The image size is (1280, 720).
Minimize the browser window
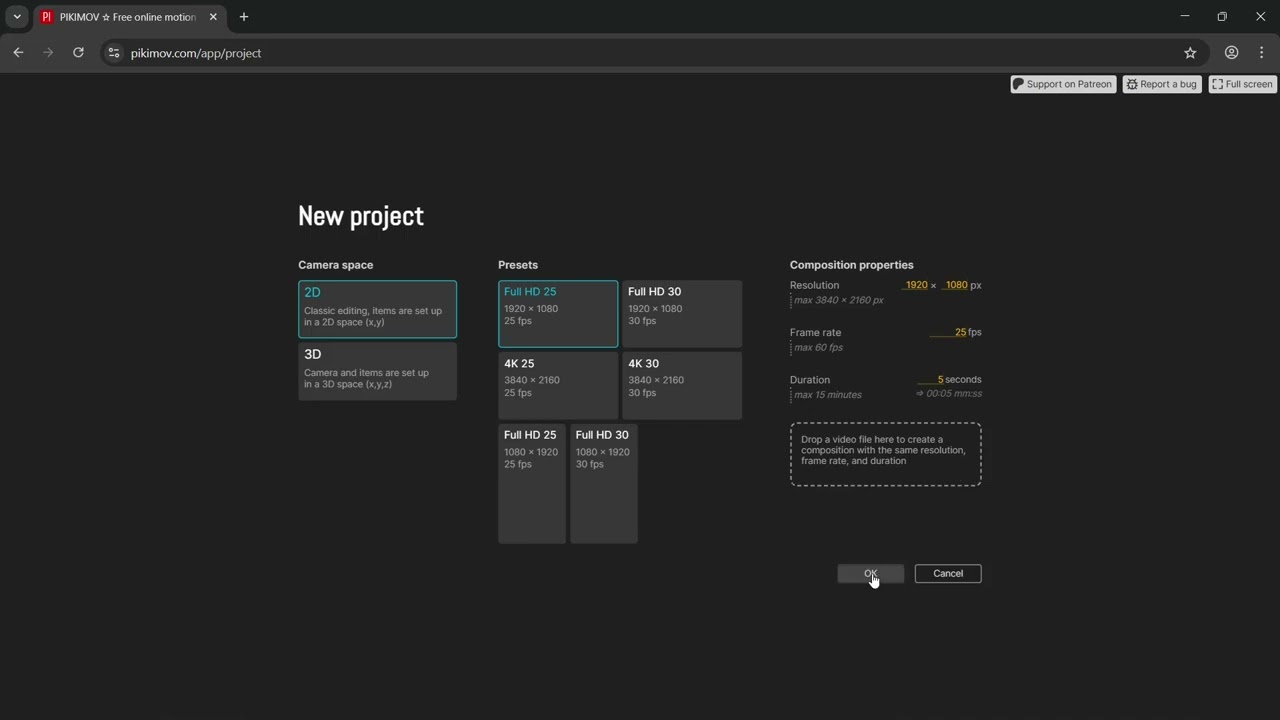tap(1185, 16)
